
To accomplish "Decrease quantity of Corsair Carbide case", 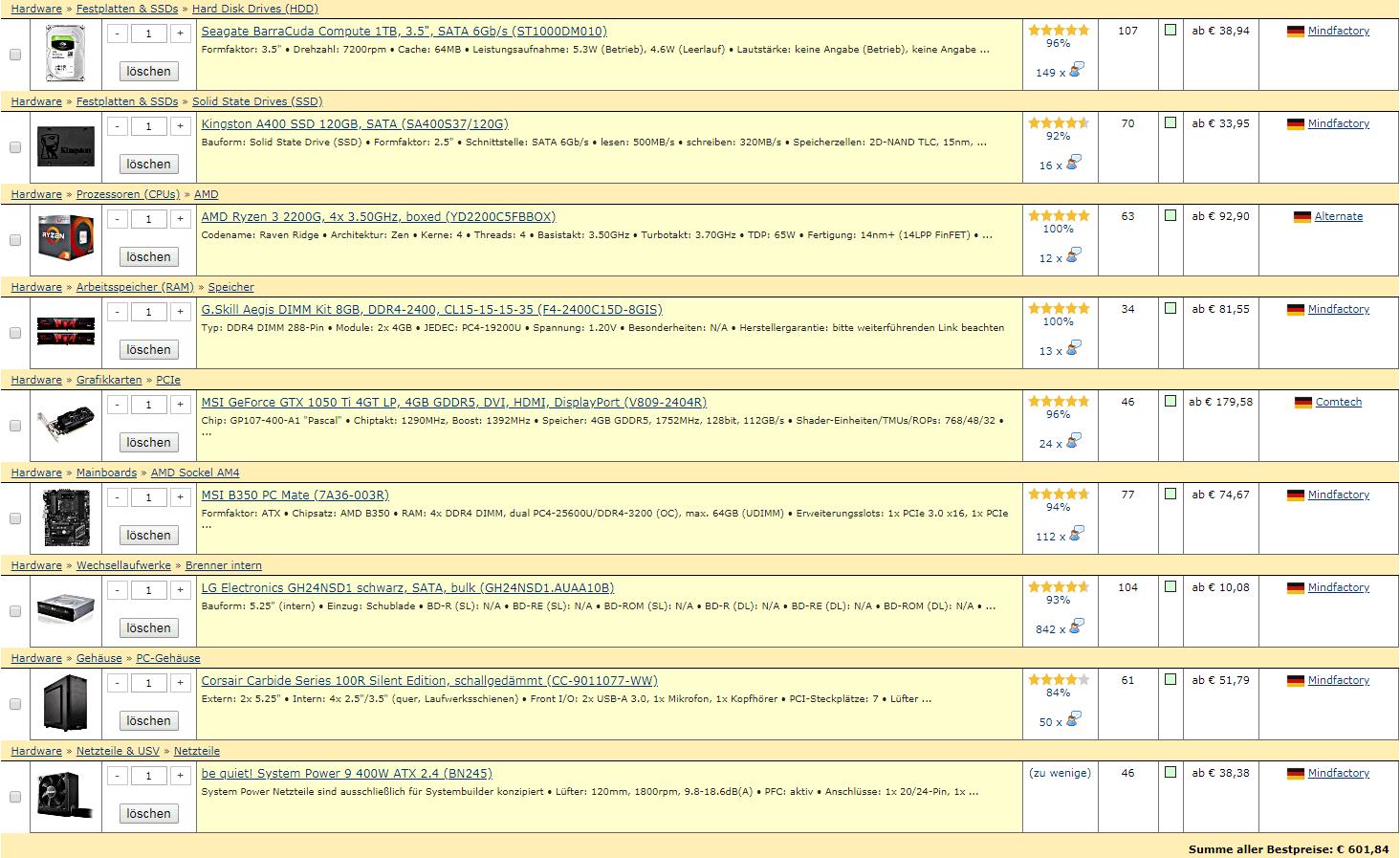I will coord(117,683).
